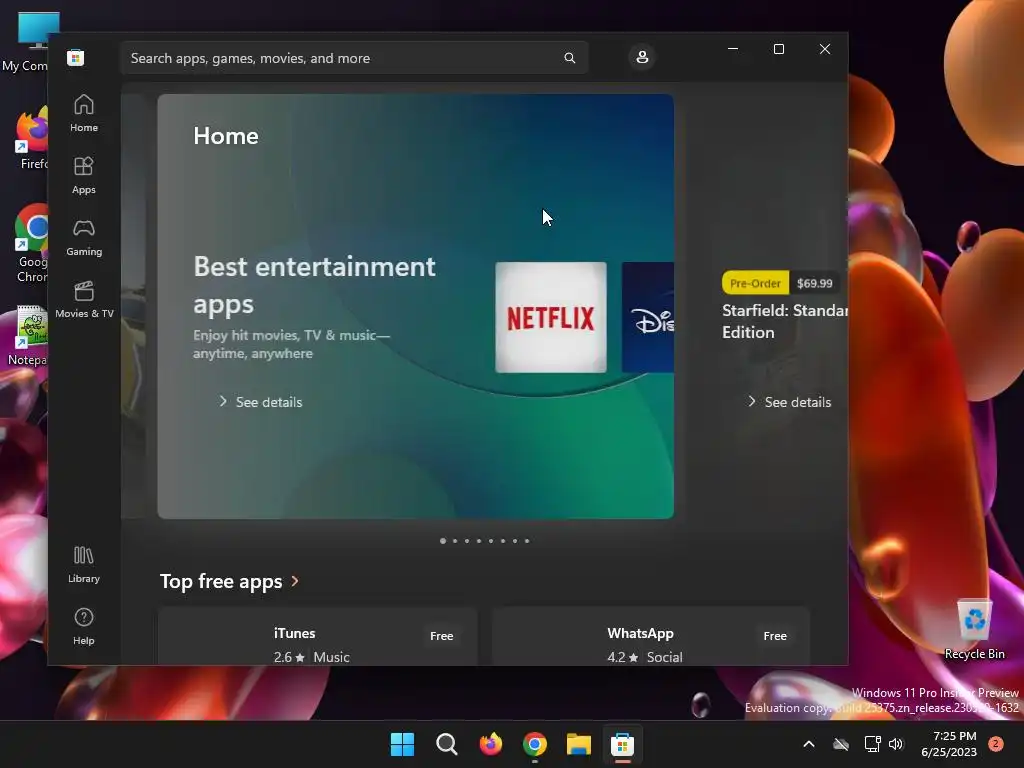Screen dimensions: 1024x768
Task: Select the Firefox desktop shortcut
Action: tap(30, 138)
